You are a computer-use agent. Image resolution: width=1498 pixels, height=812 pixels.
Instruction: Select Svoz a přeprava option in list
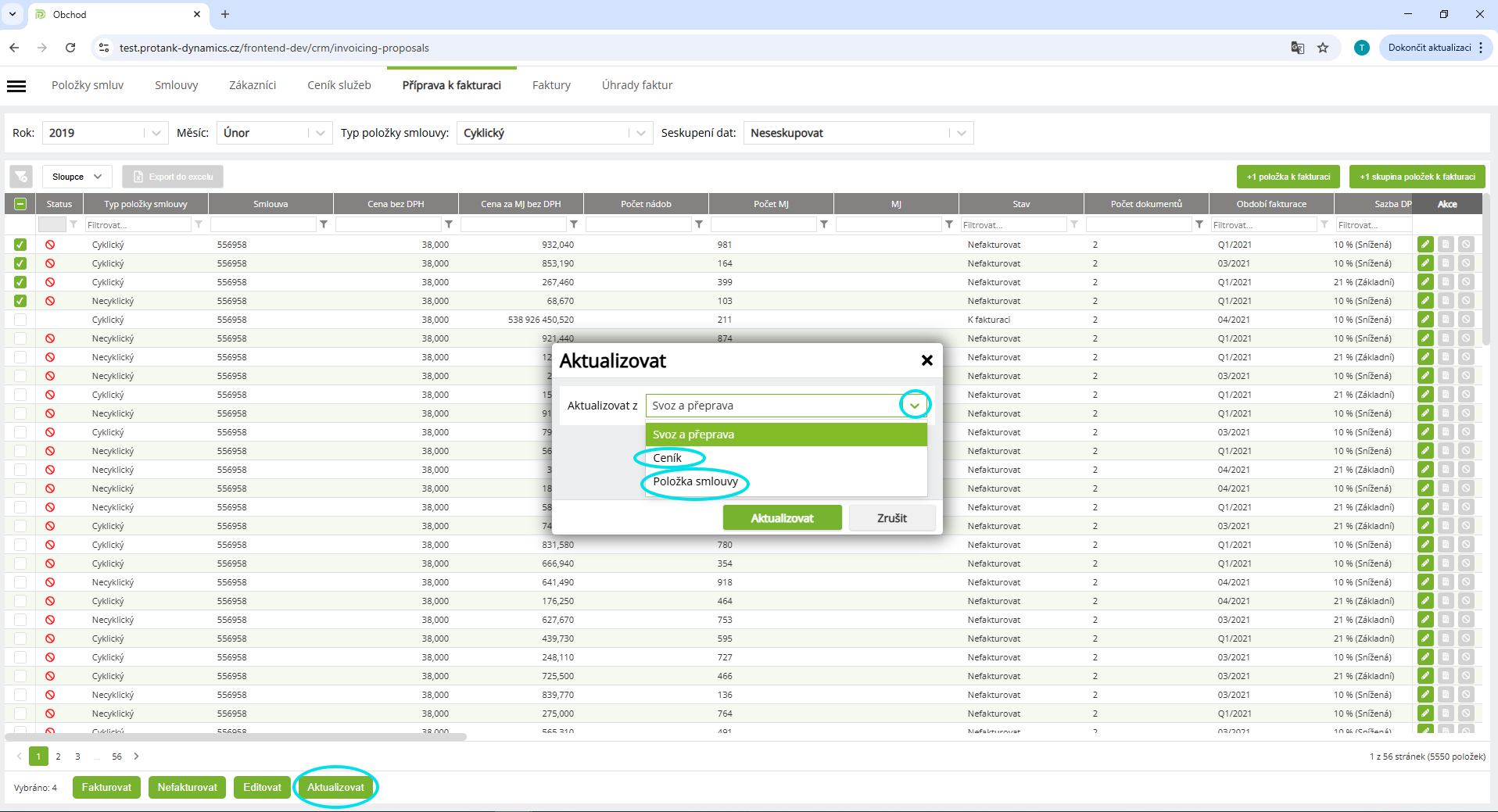787,435
